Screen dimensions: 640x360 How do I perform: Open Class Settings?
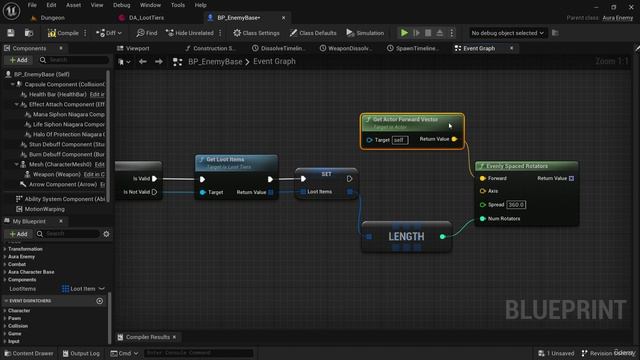(x=256, y=33)
